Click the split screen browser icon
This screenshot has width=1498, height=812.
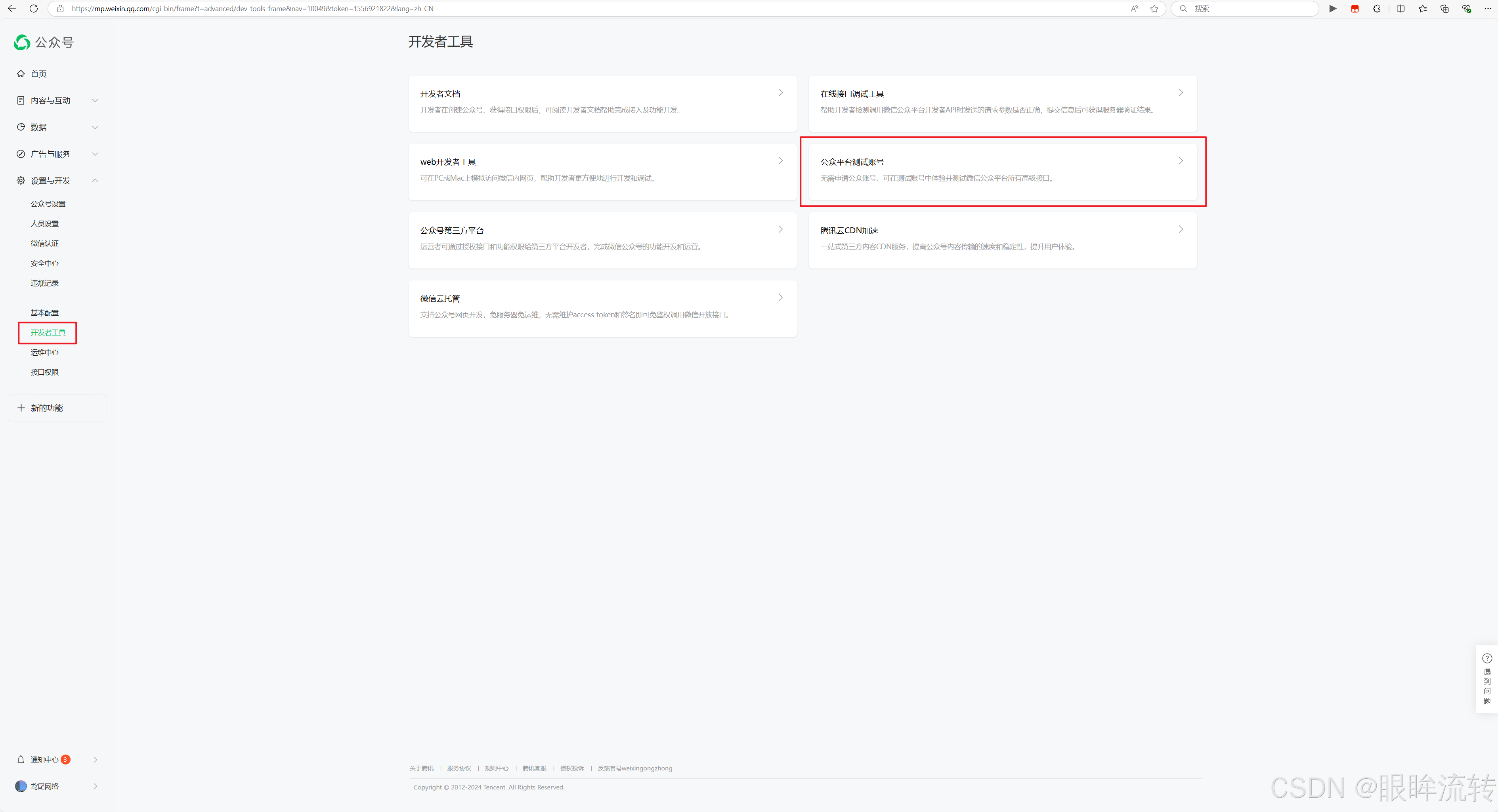[1400, 9]
